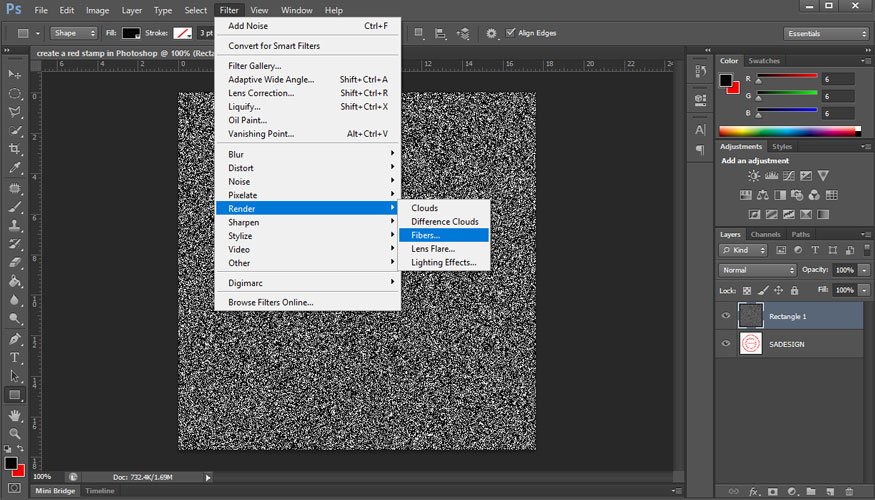Open the Essentials workspace dropdown

click(x=826, y=33)
